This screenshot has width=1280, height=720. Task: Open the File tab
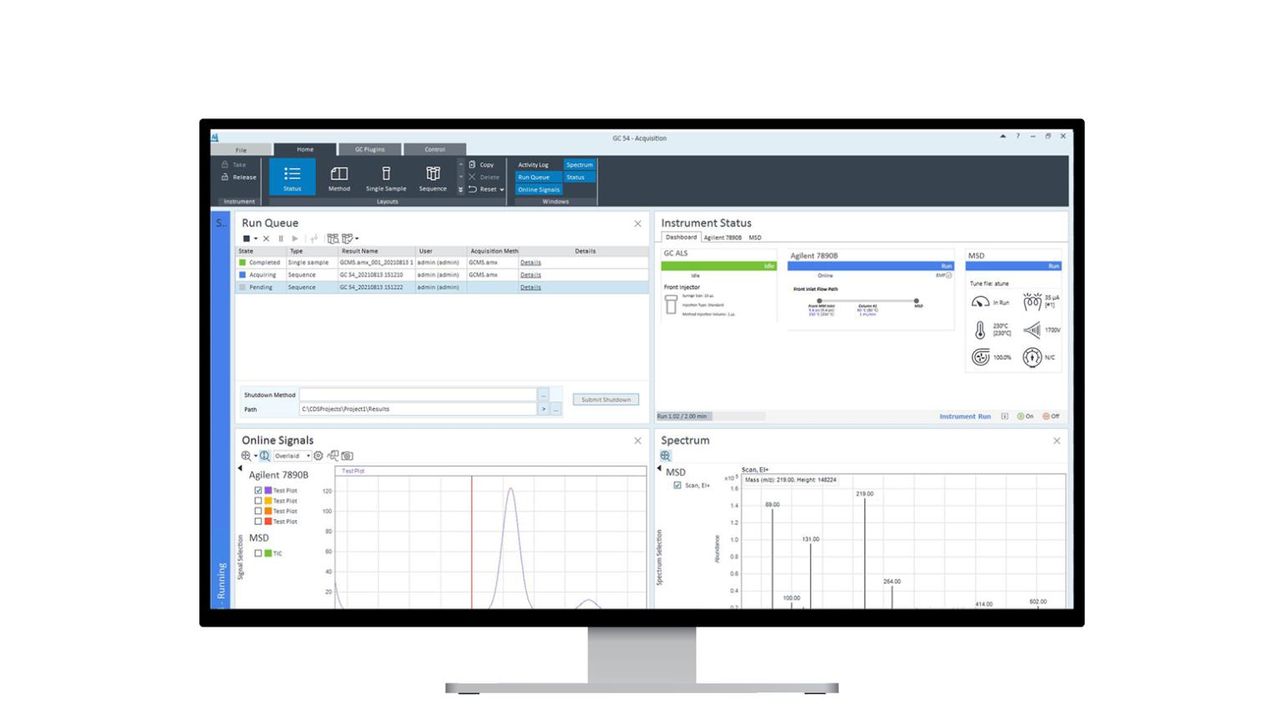[x=241, y=150]
